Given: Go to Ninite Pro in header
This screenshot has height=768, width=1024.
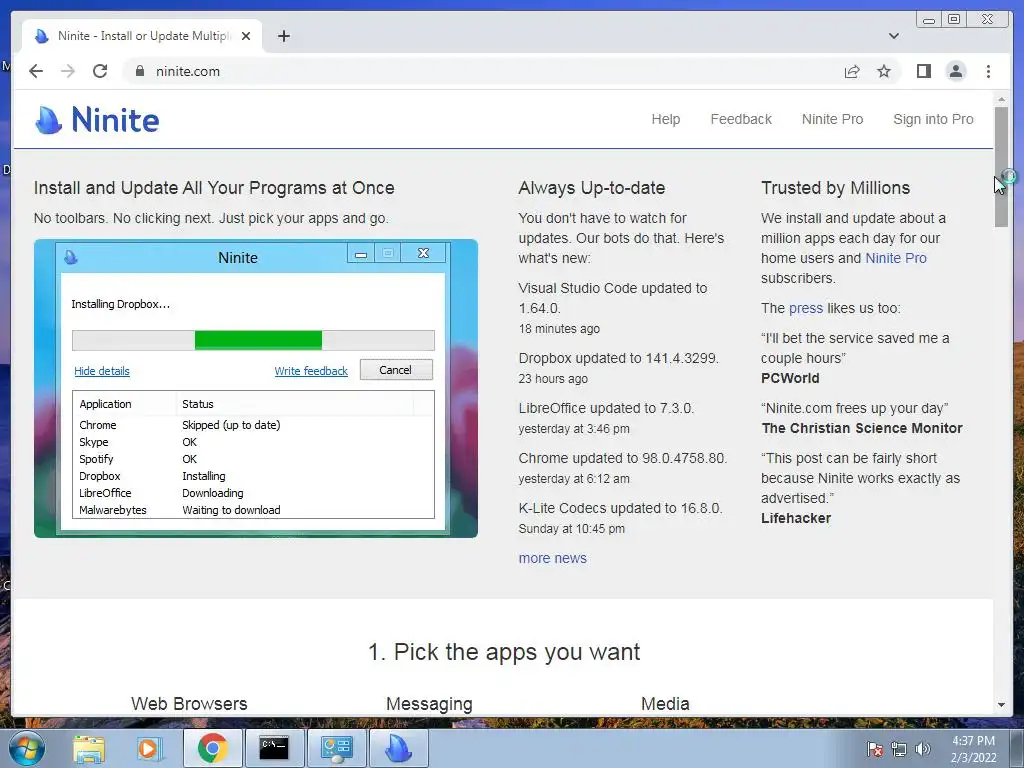Looking at the screenshot, I should point(832,120).
